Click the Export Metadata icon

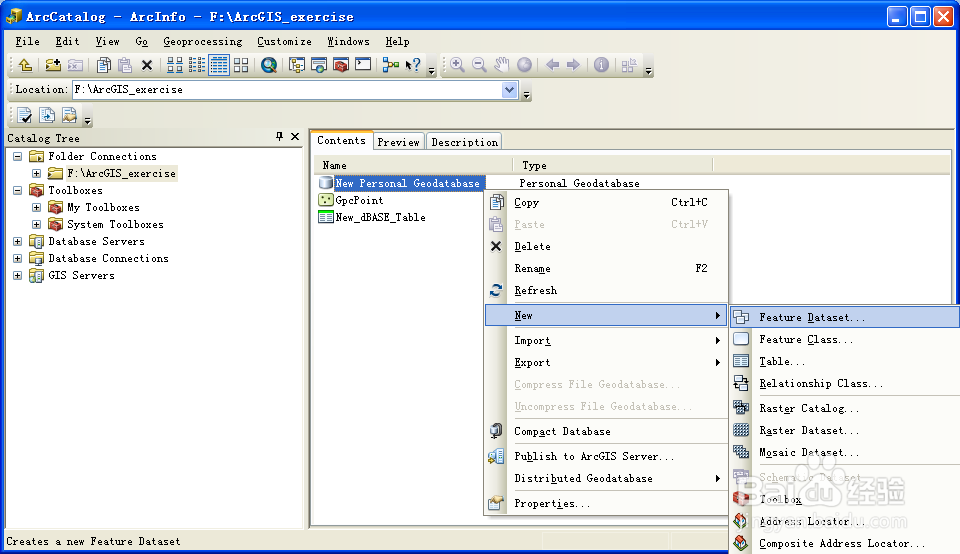point(47,115)
